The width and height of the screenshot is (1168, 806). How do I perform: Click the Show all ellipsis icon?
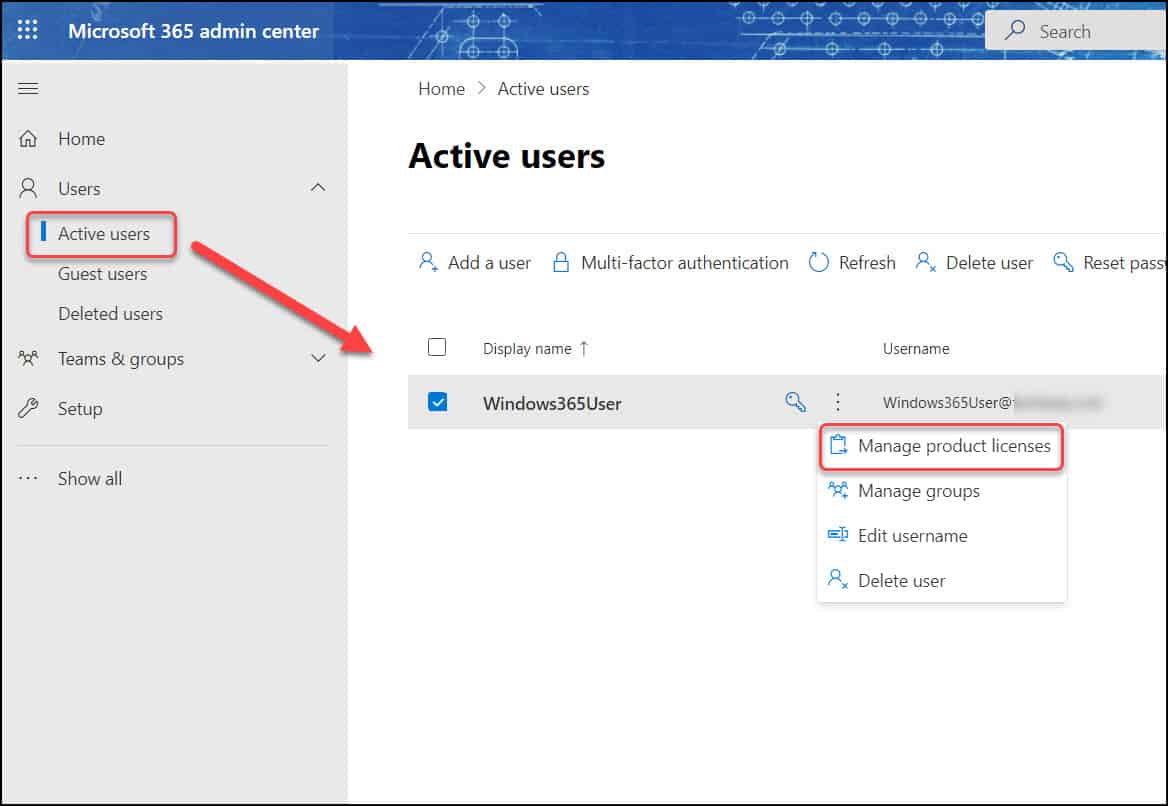pyautogui.click(x=28, y=478)
